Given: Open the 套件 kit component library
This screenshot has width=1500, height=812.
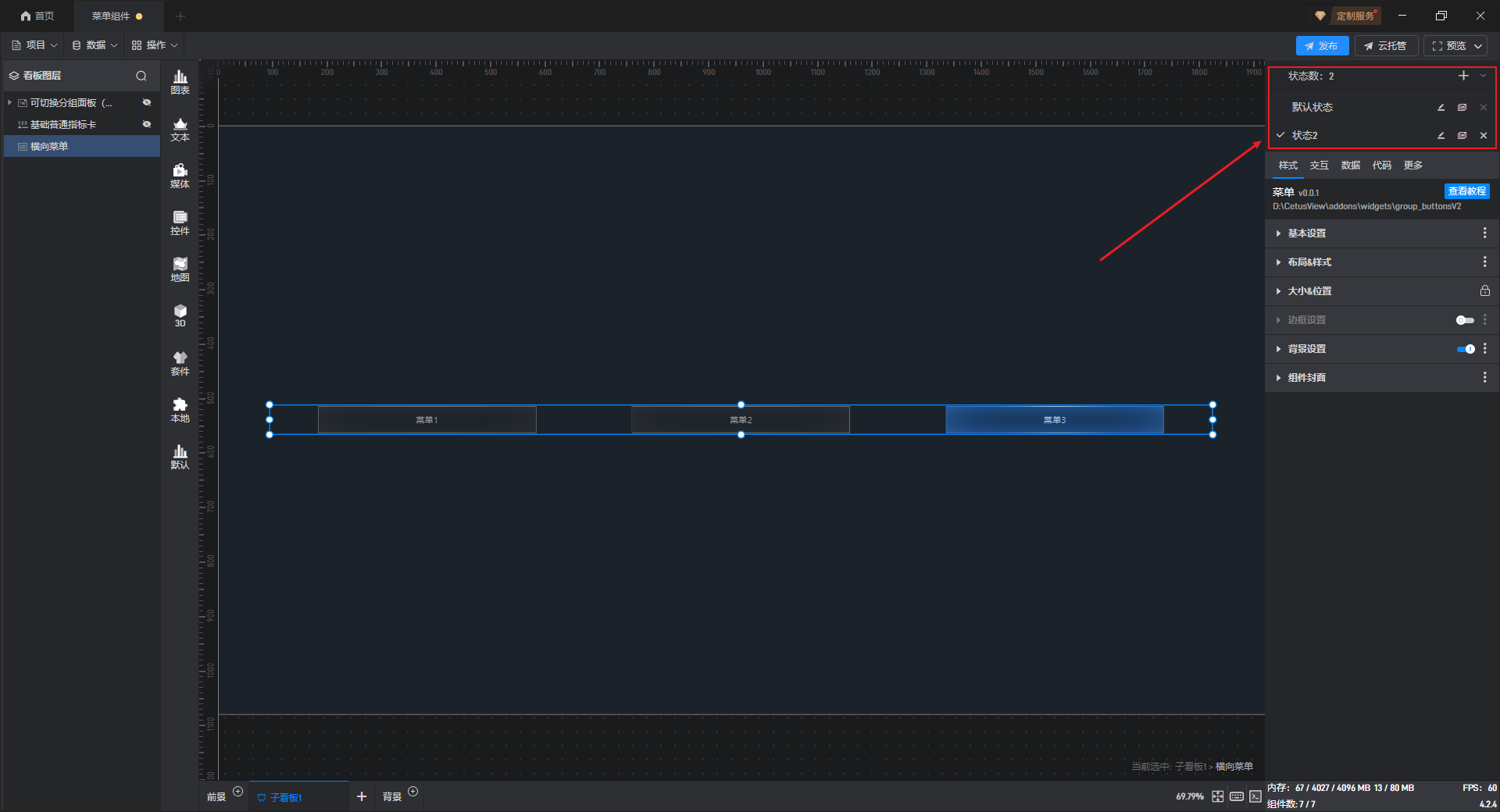Looking at the screenshot, I should [x=180, y=363].
